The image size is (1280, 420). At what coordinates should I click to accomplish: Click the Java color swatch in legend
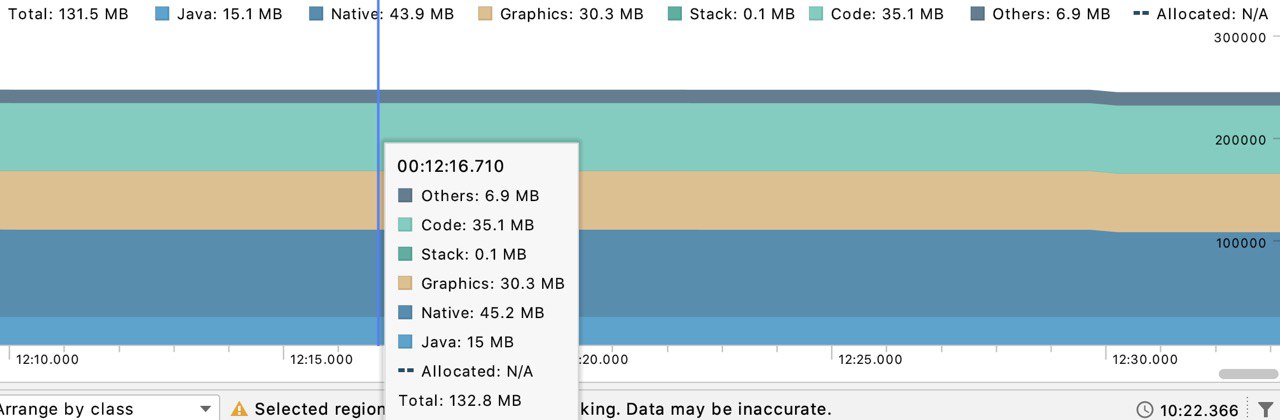coord(163,14)
